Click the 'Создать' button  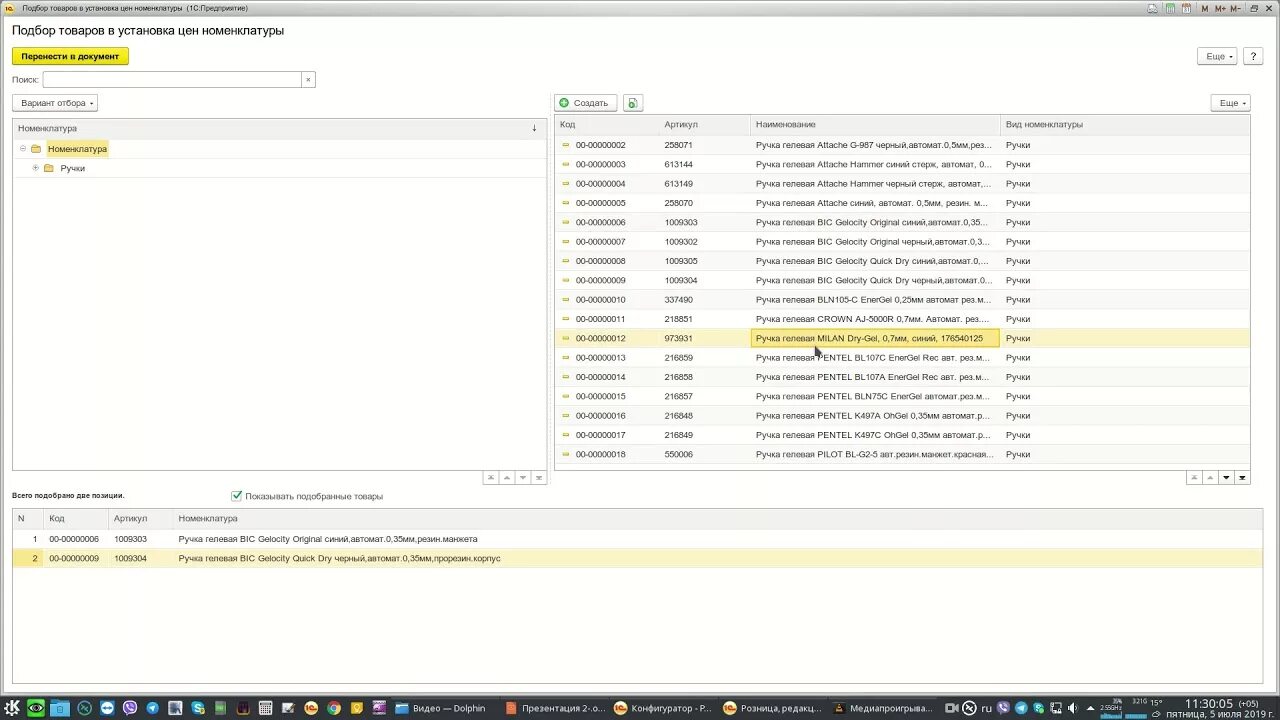pyautogui.click(x=586, y=103)
